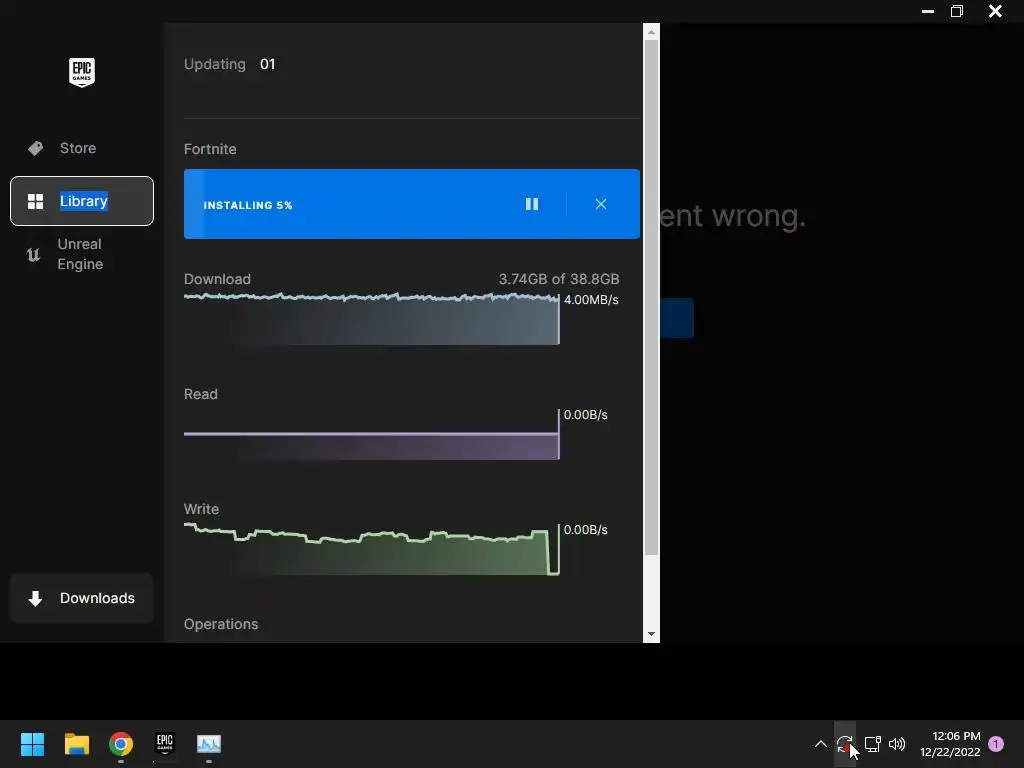This screenshot has width=1024, height=768.
Task: Click the Unreal Engine logo icon
Action: point(33,255)
